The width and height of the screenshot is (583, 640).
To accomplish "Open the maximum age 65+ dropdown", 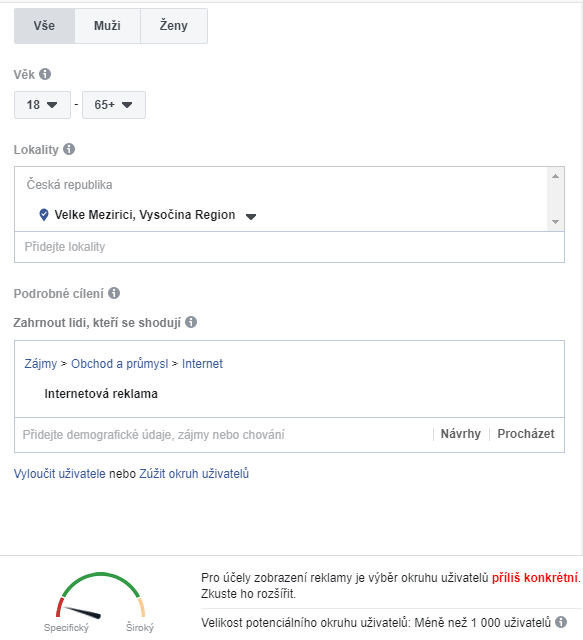I will tap(114, 105).
